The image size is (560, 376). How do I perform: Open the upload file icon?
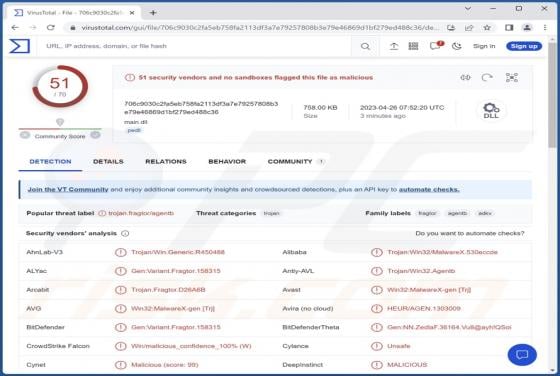click(x=394, y=46)
